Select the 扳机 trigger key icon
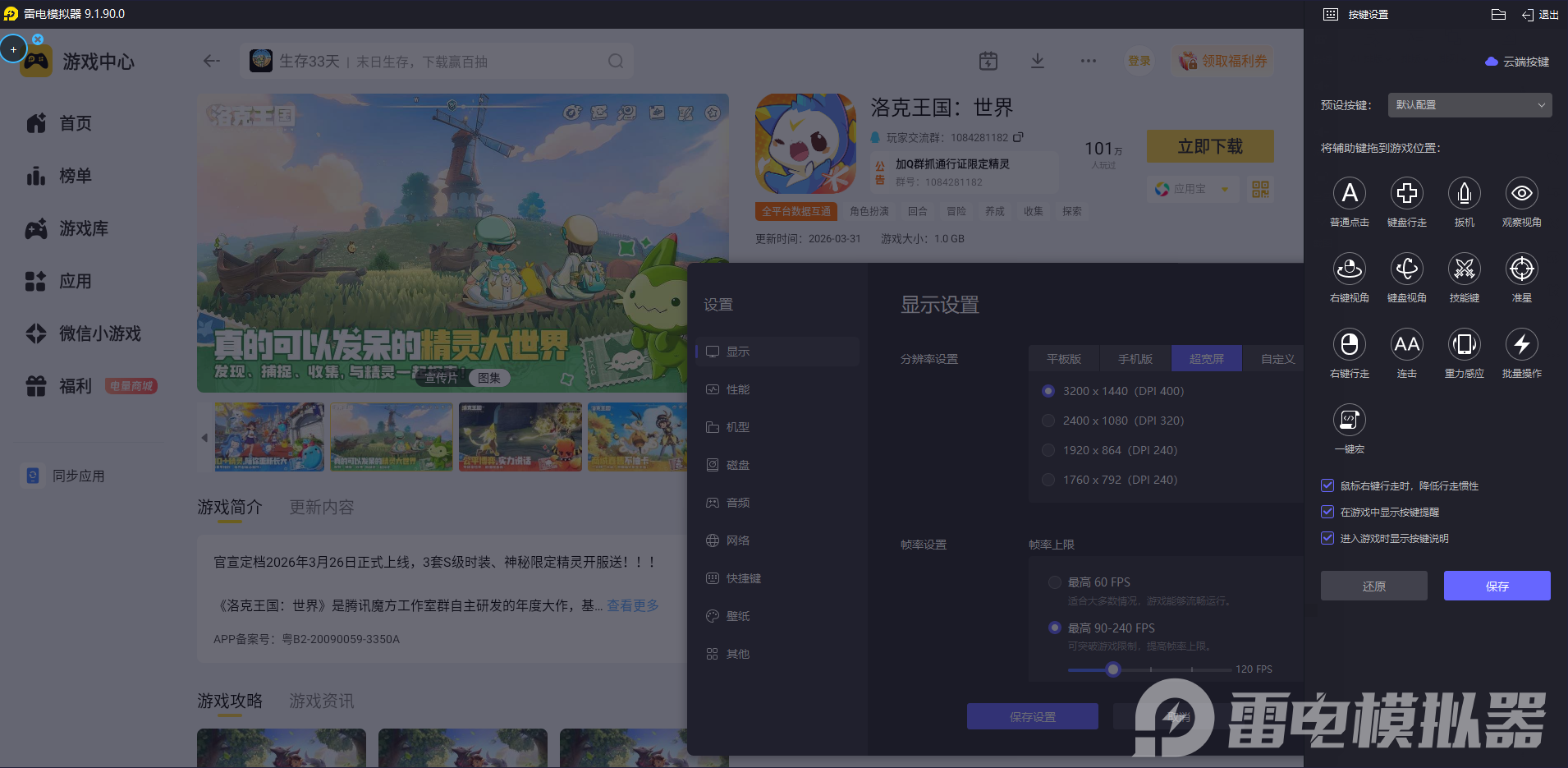 pos(1464,193)
